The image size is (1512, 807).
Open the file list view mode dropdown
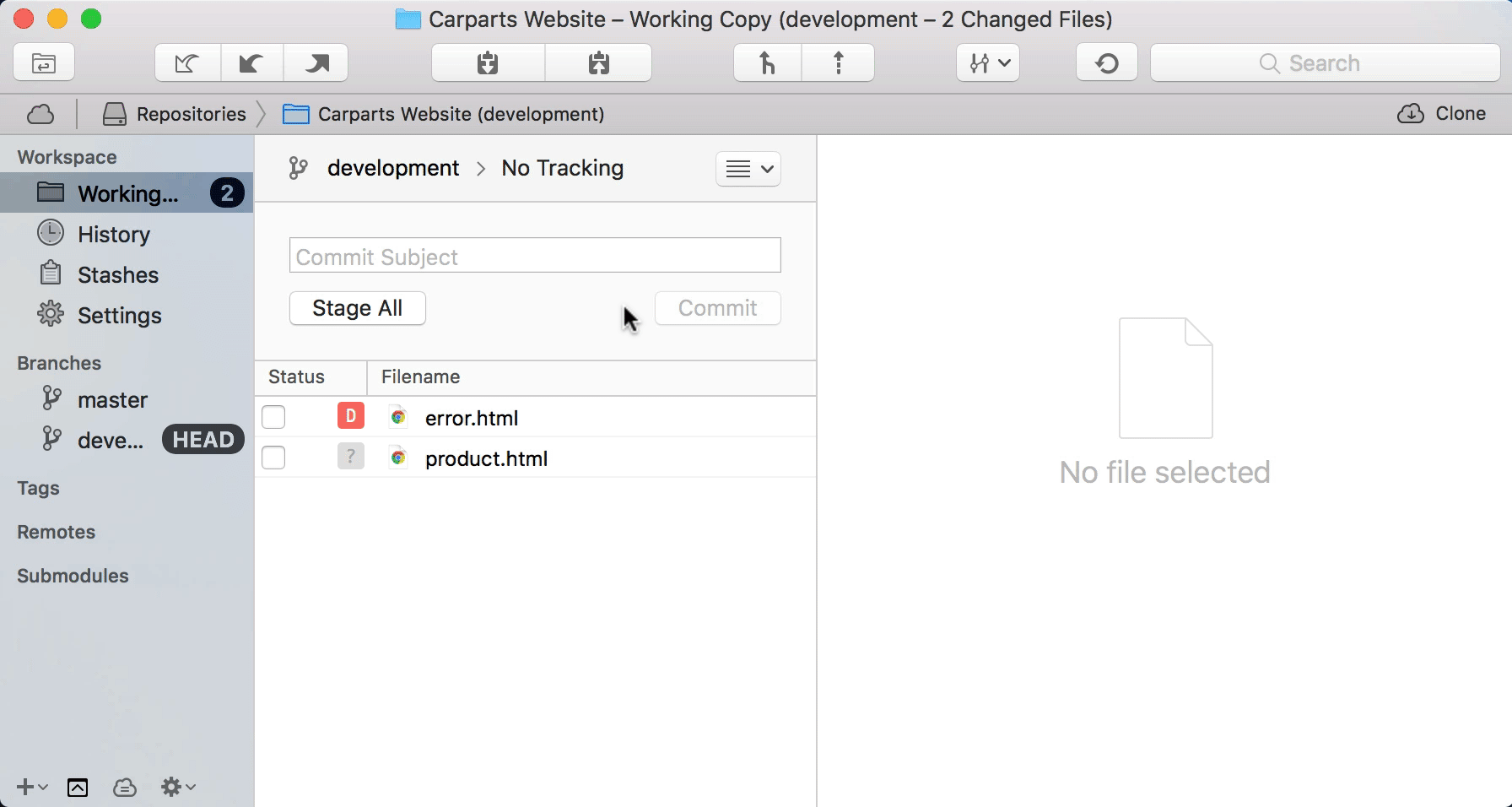pyautogui.click(x=748, y=169)
